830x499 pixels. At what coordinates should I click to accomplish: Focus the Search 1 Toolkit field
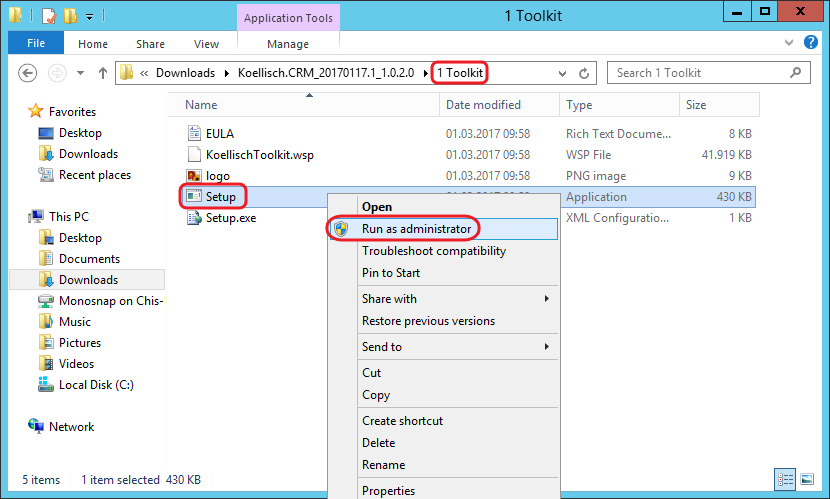coord(708,72)
